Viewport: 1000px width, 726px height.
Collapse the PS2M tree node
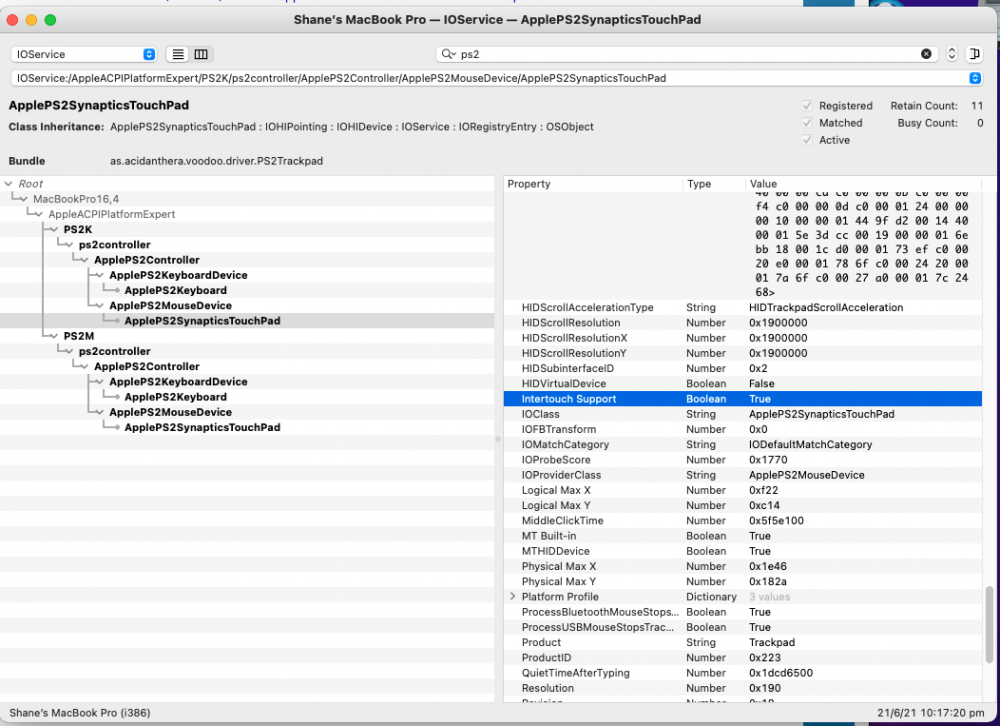(52, 336)
